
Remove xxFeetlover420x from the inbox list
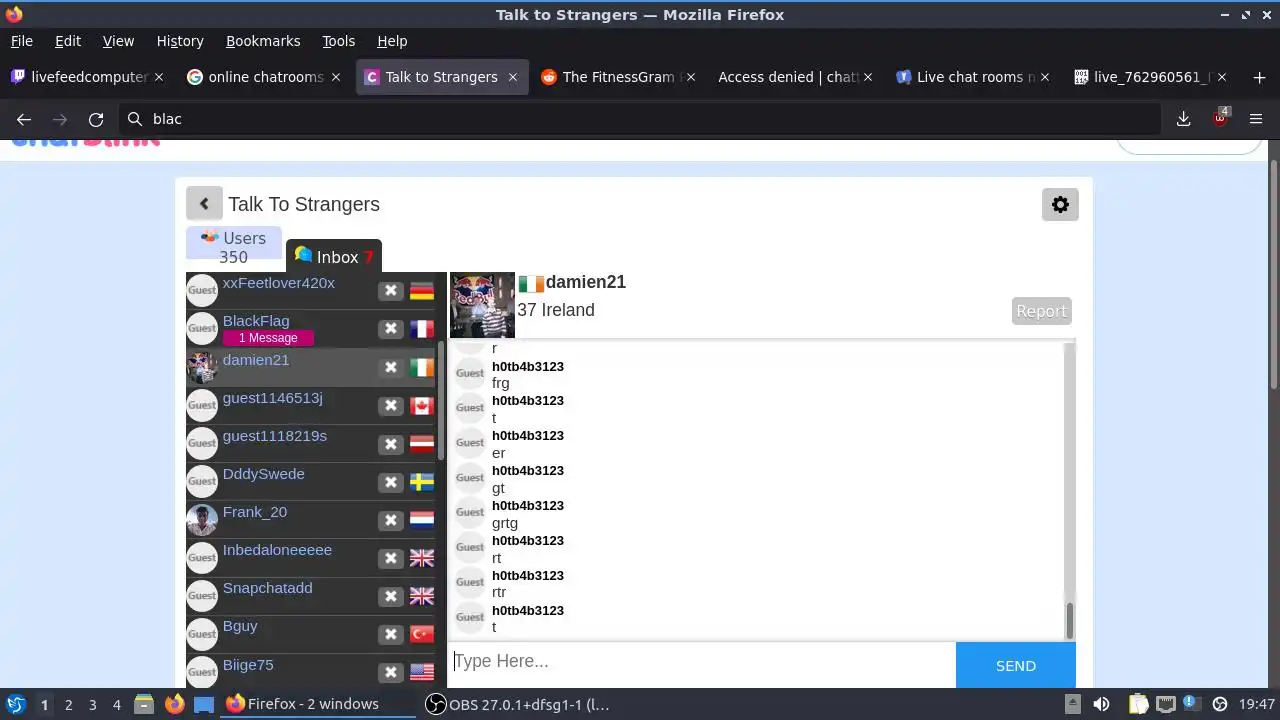[x=391, y=291]
